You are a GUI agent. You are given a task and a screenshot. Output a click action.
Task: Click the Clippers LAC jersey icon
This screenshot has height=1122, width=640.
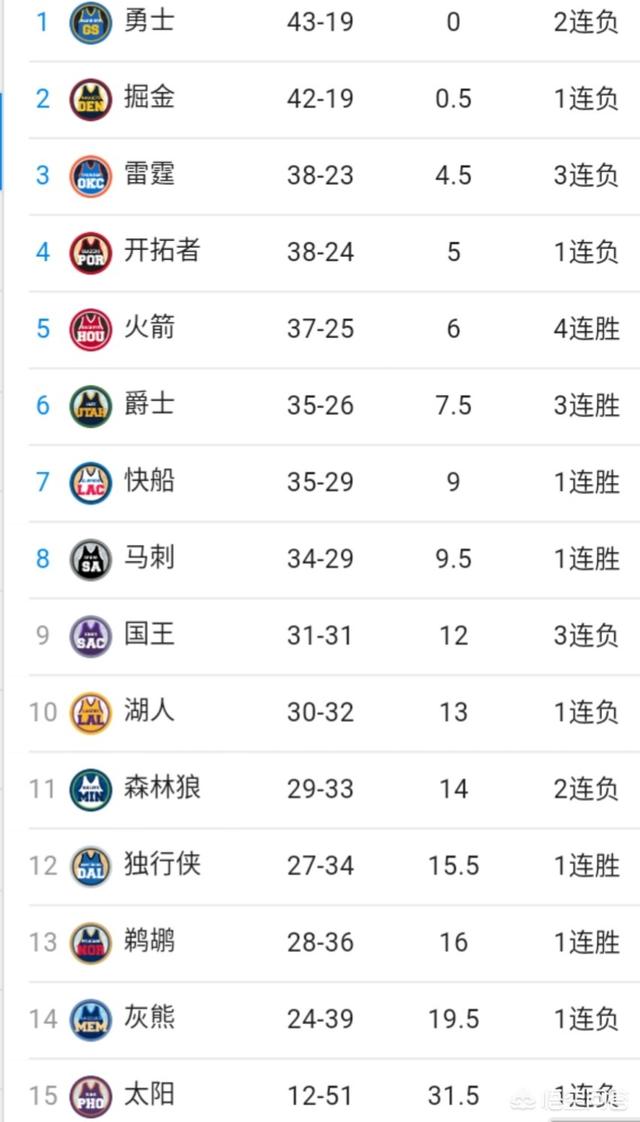point(91,483)
